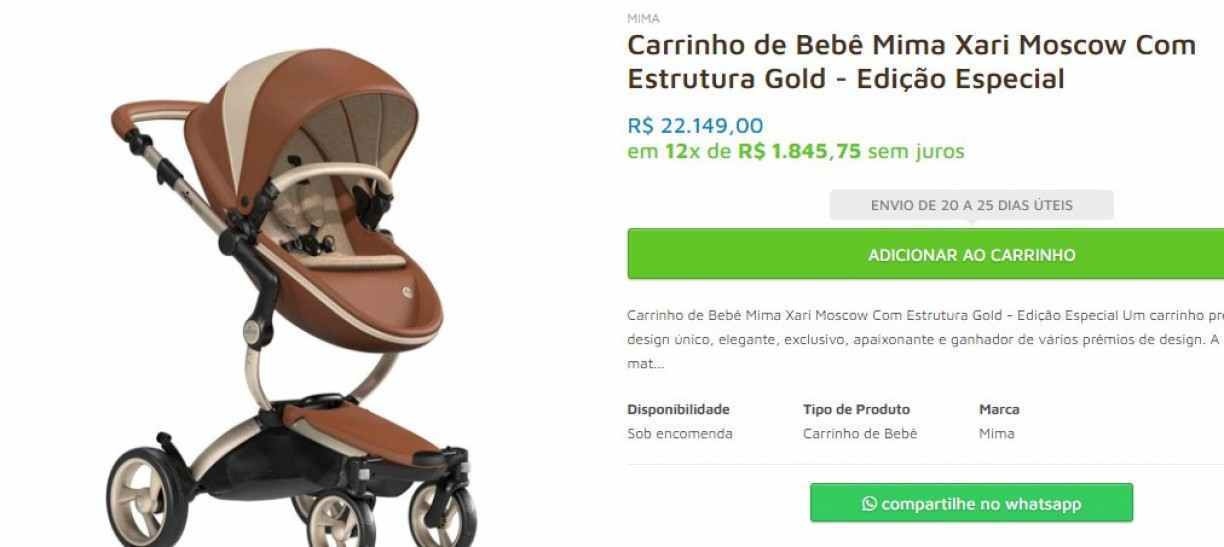Click the Carrinho de Bebê Mima Xari title
The image size is (1224, 547).
click(x=910, y=62)
